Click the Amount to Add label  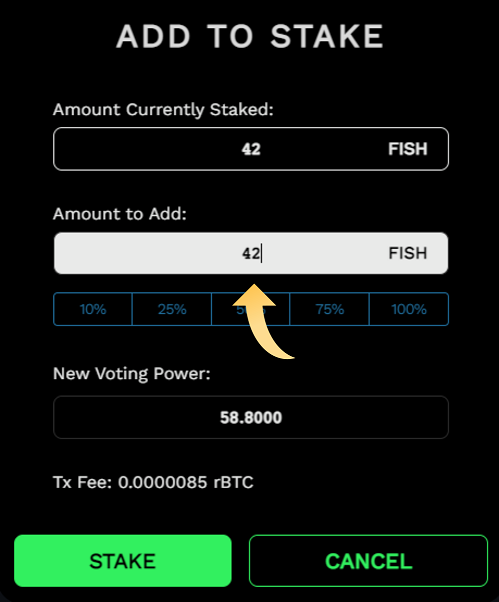pyautogui.click(x=120, y=214)
